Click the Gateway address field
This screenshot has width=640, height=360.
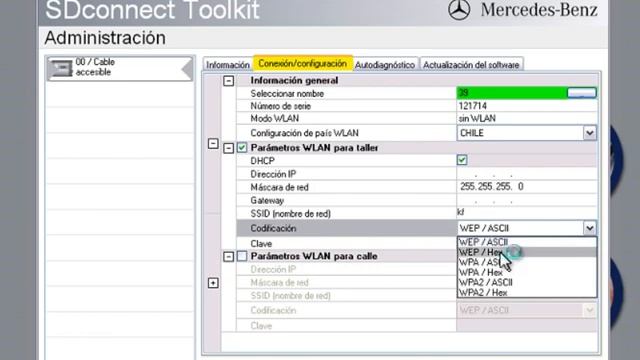pos(527,200)
